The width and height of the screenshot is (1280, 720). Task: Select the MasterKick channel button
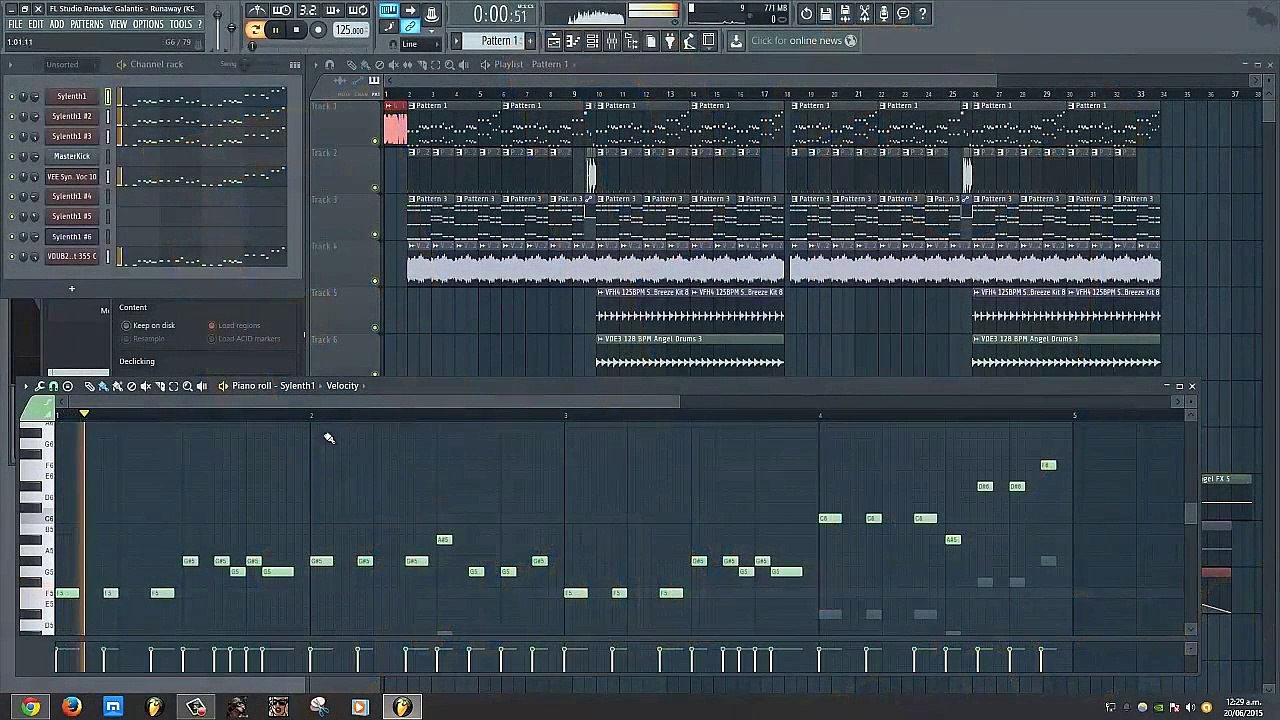pyautogui.click(x=71, y=157)
